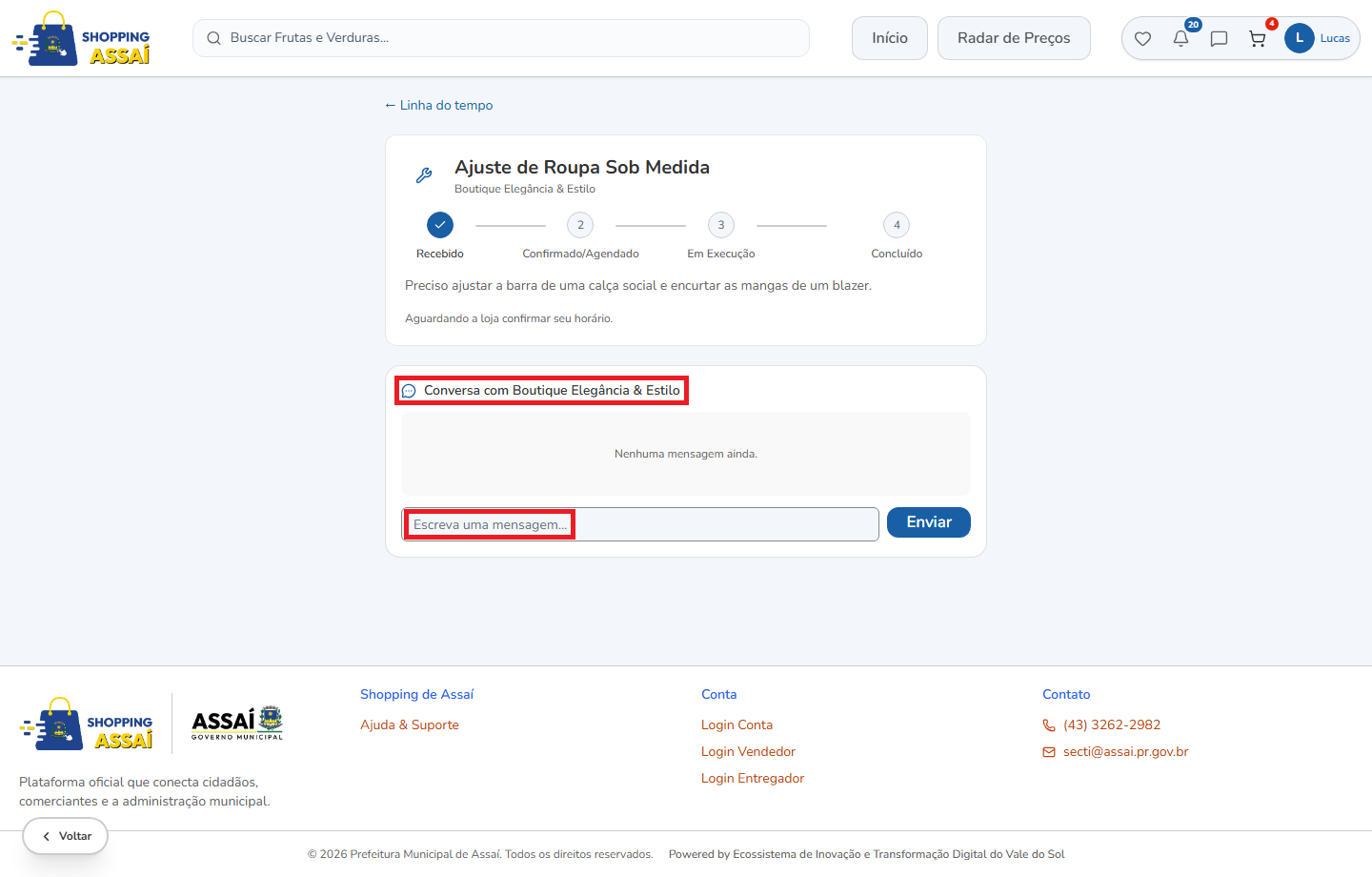The image size is (1372, 877).
Task: Focus the Escreva uma mensagem field
Action: (640, 524)
